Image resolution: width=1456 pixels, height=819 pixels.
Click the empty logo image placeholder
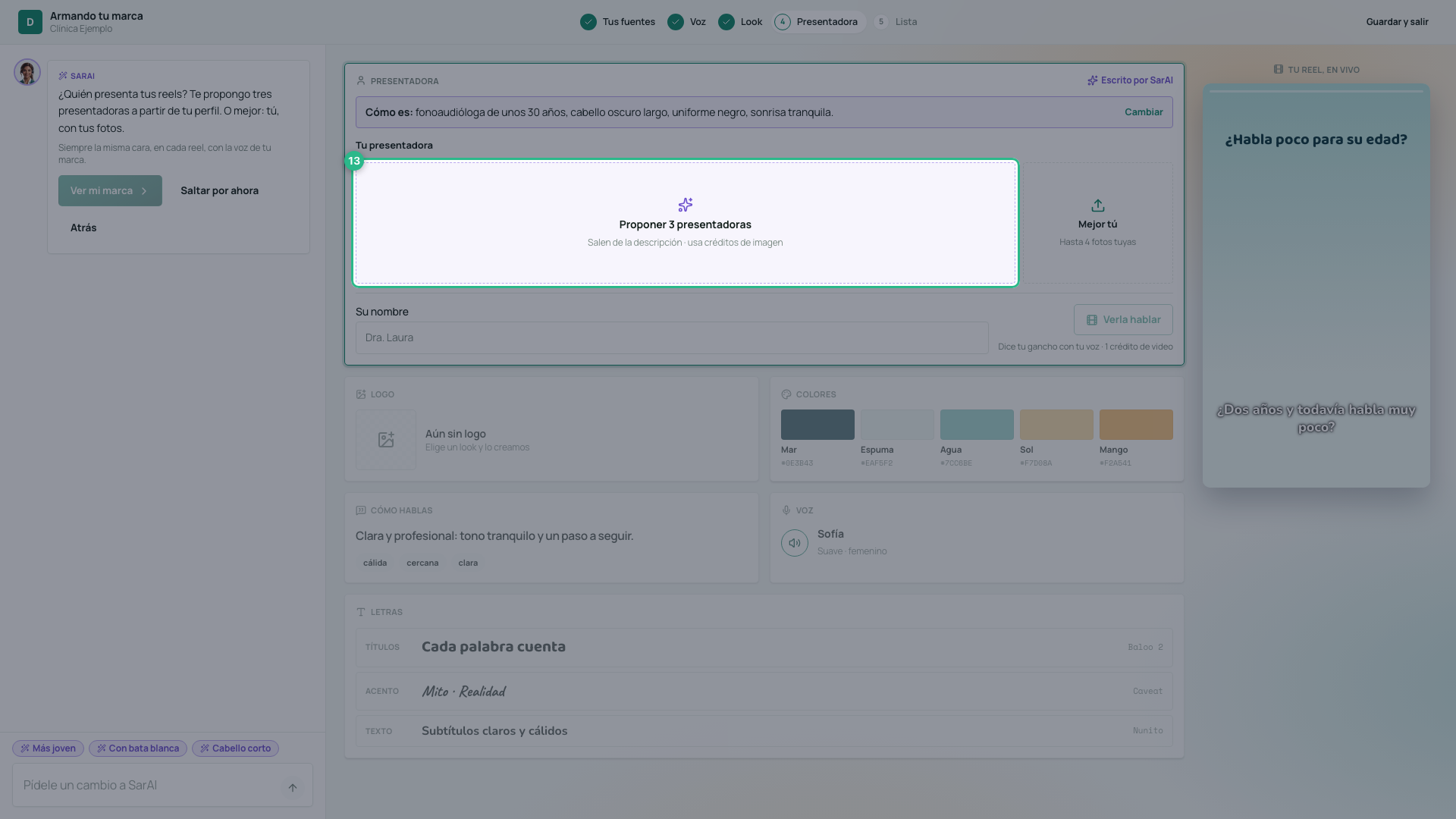pos(386,440)
